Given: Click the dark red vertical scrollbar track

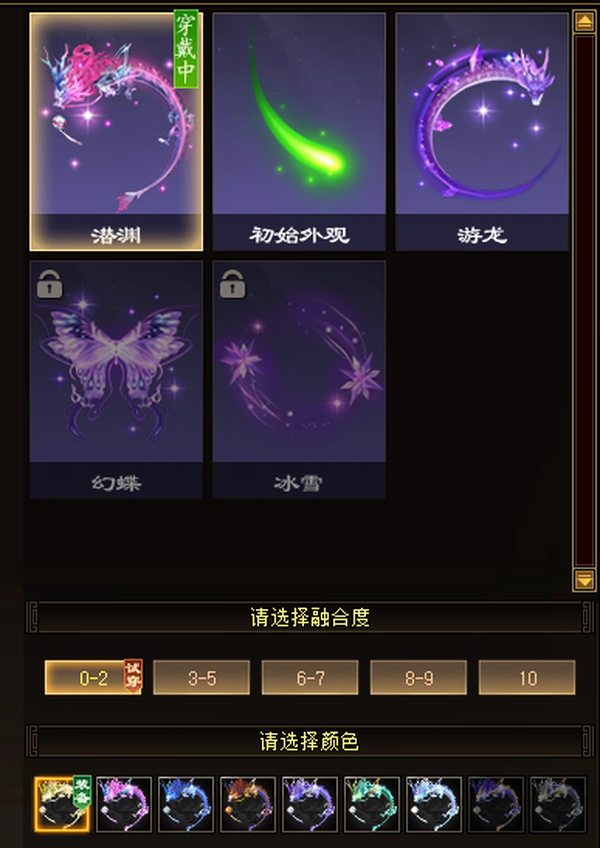Looking at the screenshot, I should pos(585,301).
